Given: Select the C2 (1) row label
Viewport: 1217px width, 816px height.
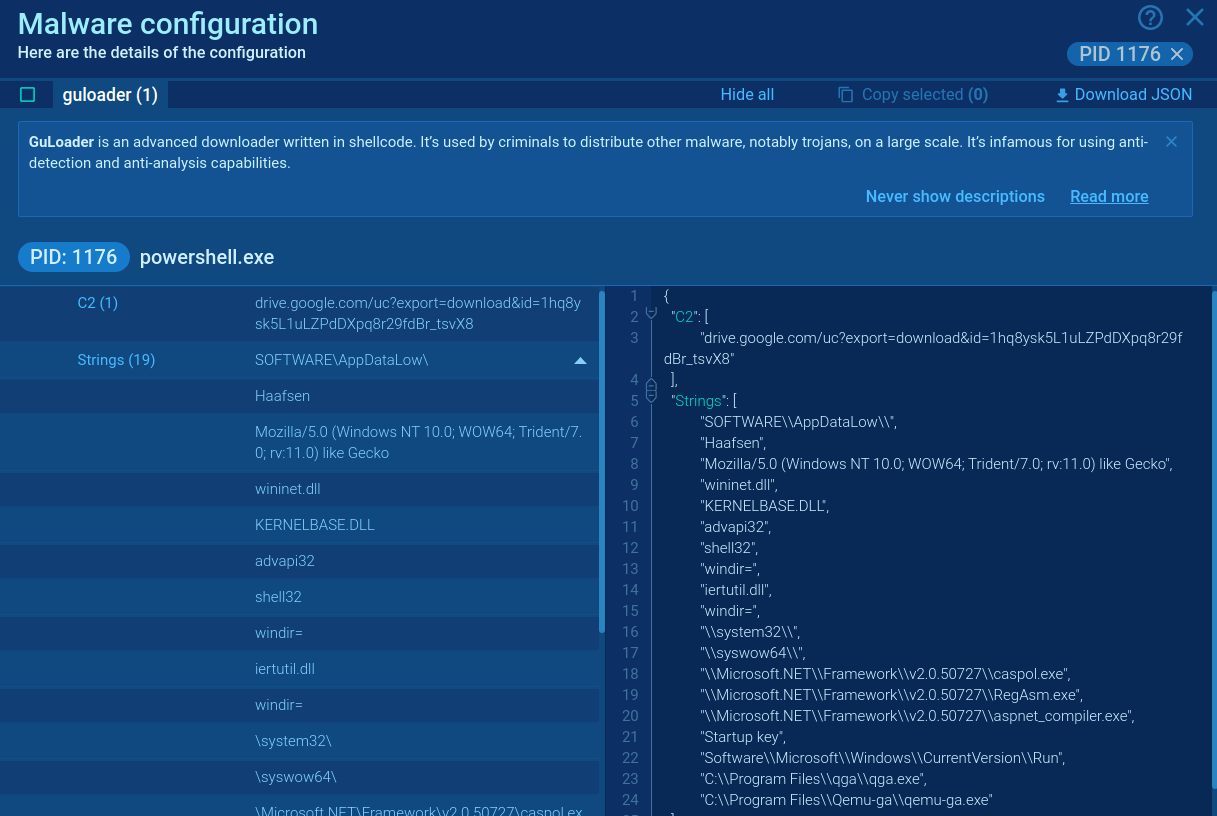Looking at the screenshot, I should pyautogui.click(x=97, y=303).
